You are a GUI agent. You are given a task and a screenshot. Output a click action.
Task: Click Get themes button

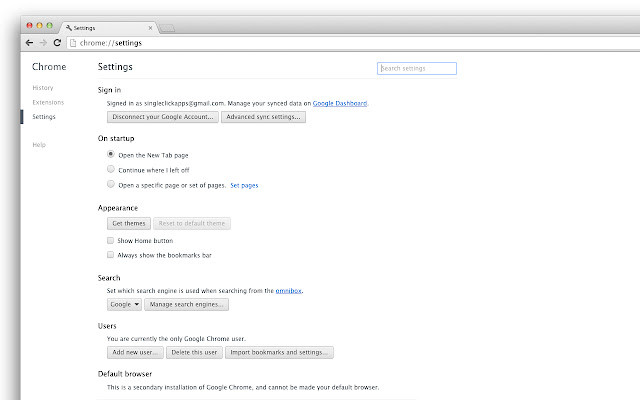(x=129, y=223)
